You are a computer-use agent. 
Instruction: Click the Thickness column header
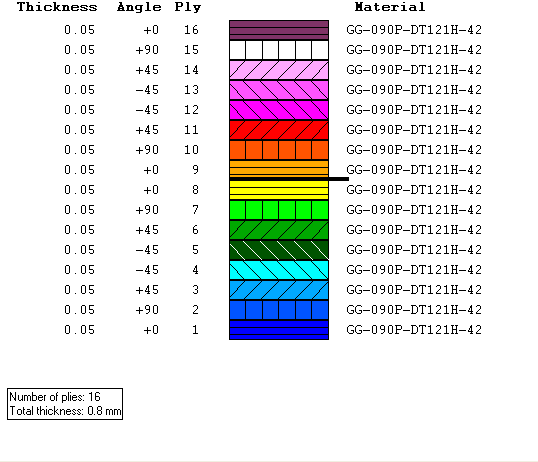[x=57, y=7]
